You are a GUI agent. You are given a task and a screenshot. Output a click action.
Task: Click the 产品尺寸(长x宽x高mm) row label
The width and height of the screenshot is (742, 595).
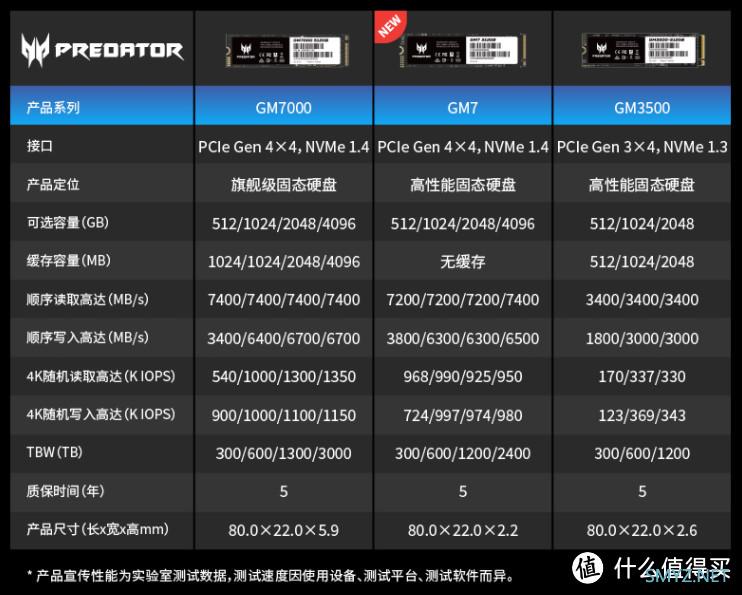click(x=97, y=529)
